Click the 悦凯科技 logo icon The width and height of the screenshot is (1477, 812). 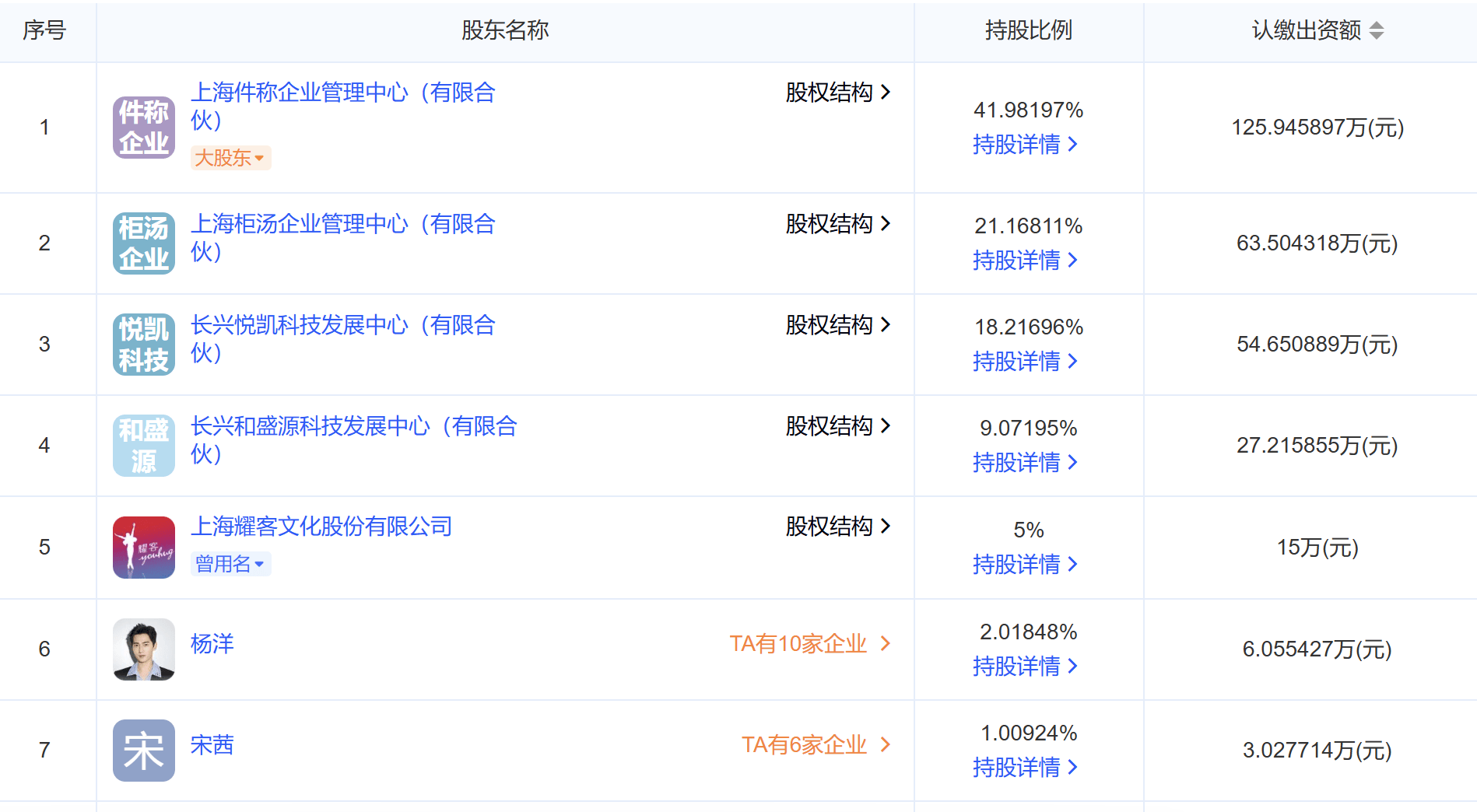[x=143, y=345]
